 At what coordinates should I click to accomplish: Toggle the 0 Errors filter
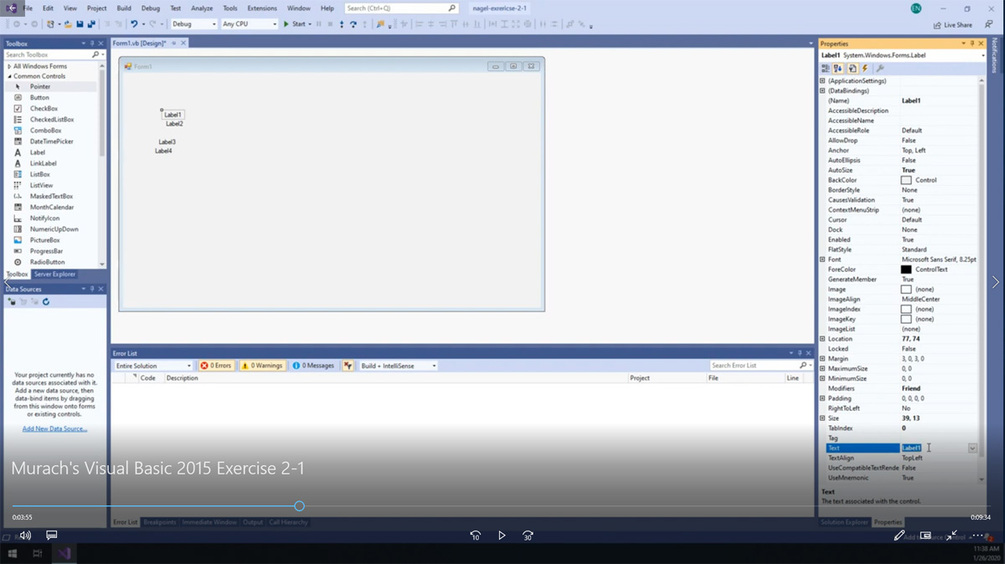pos(216,365)
